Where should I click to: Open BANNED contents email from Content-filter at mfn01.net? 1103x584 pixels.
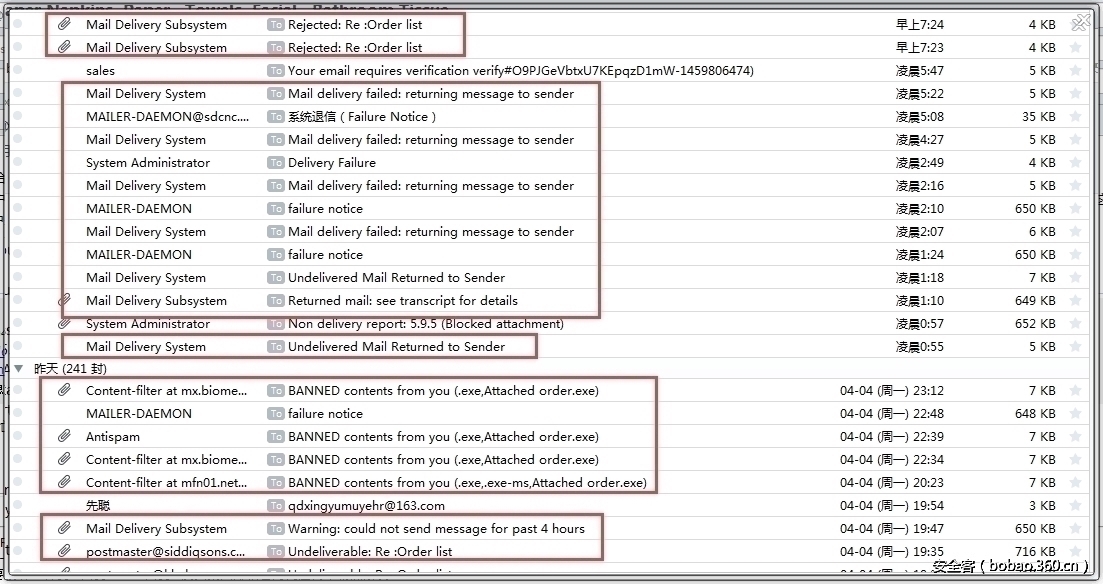pyautogui.click(x=467, y=483)
